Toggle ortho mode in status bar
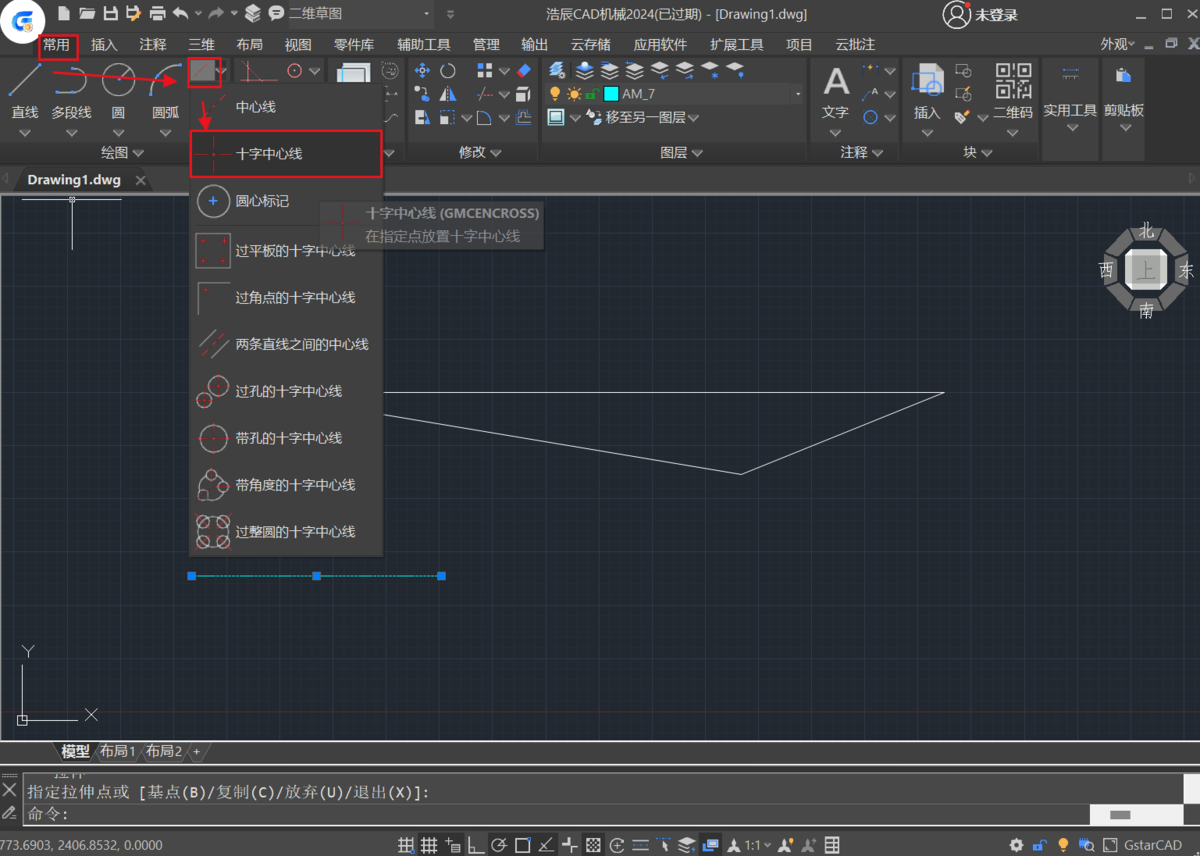1200x856 pixels. coord(475,845)
